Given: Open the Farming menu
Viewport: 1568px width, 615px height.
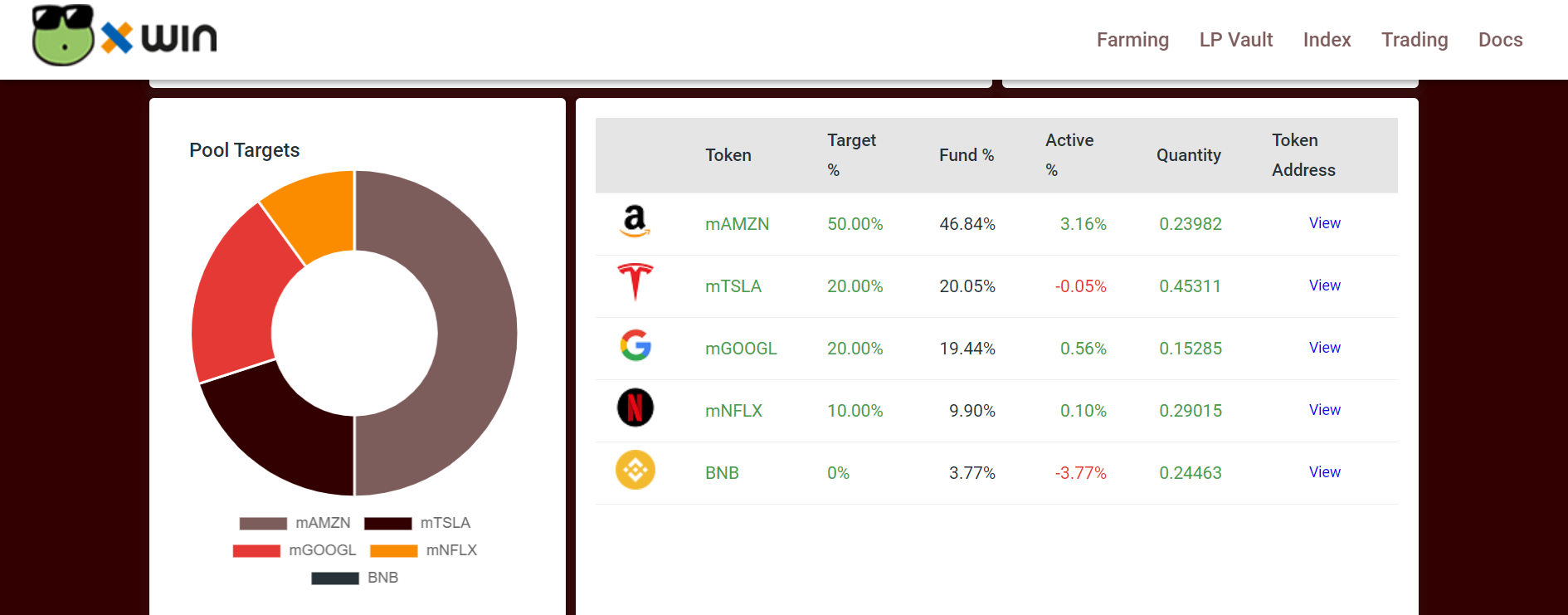Looking at the screenshot, I should [1132, 40].
